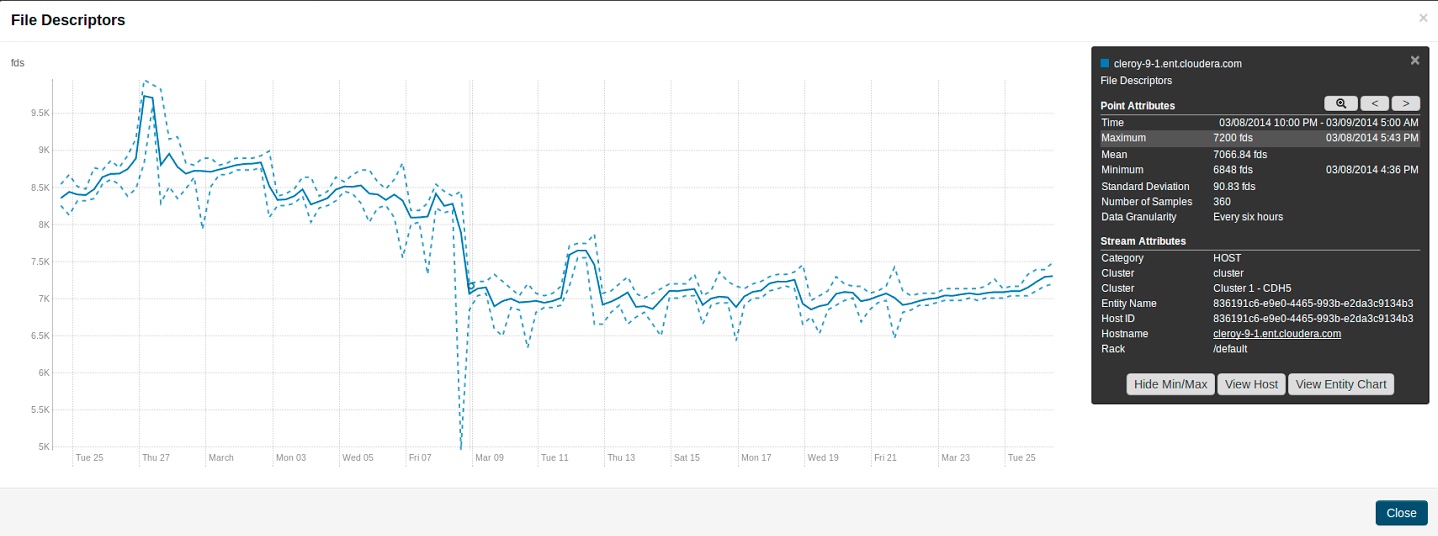Click the Mar 09 date label on x-axis
This screenshot has width=1438, height=536.
click(489, 458)
